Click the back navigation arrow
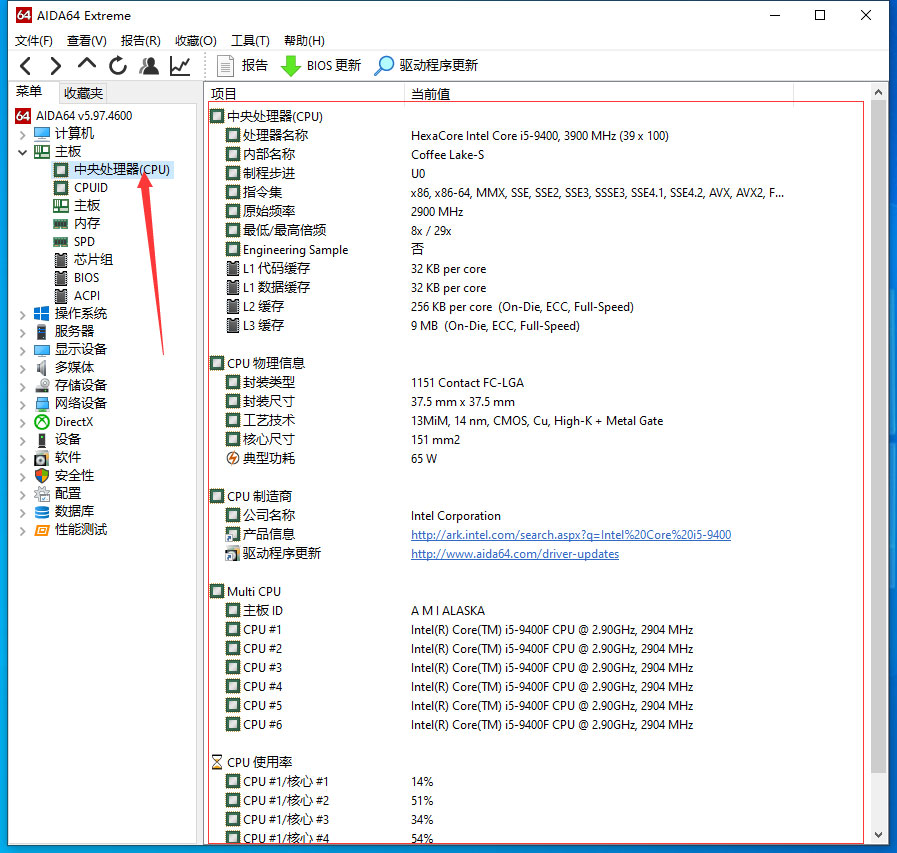 coord(24,65)
